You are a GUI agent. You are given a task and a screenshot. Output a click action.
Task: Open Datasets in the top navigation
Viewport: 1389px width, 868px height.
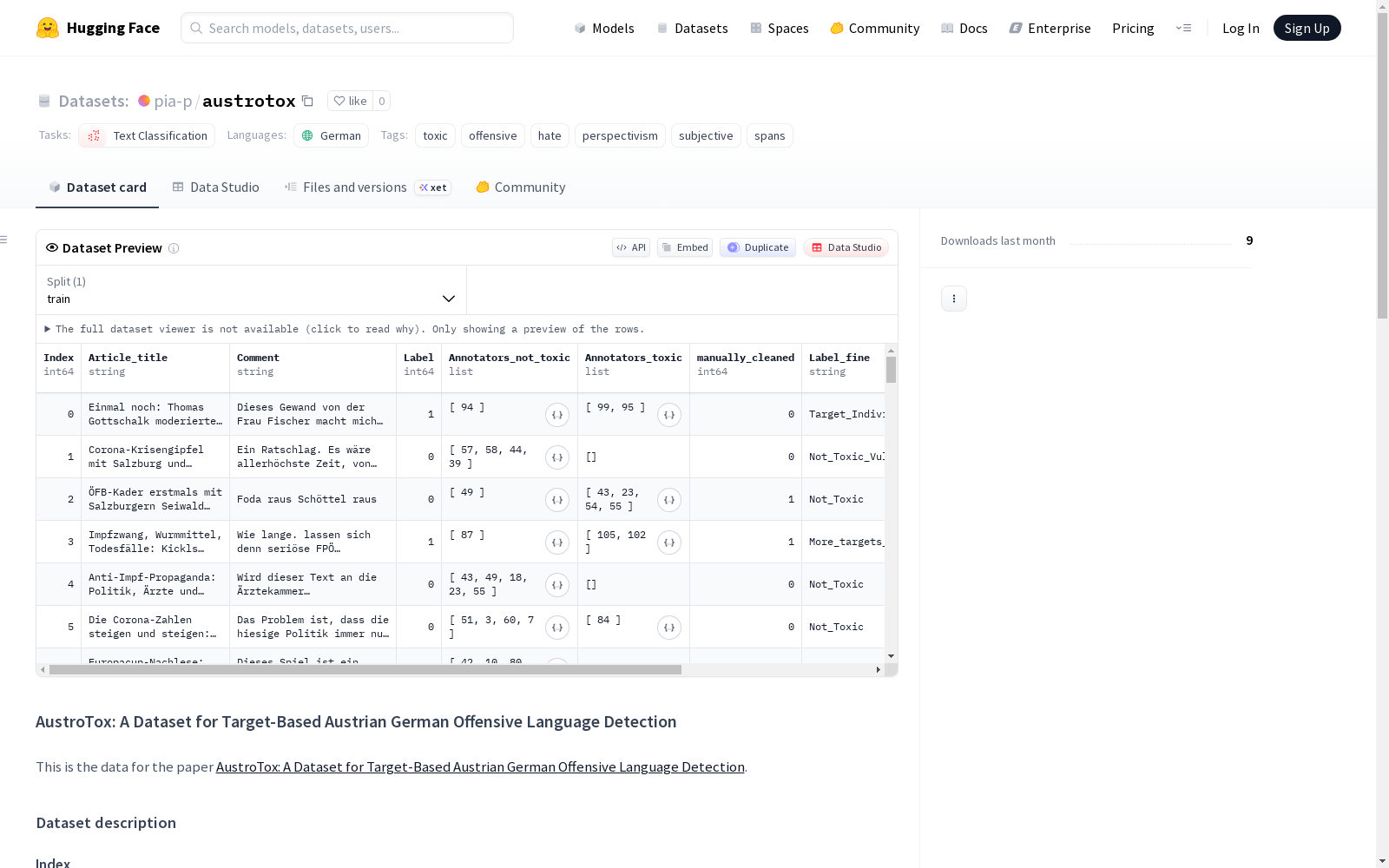point(692,28)
